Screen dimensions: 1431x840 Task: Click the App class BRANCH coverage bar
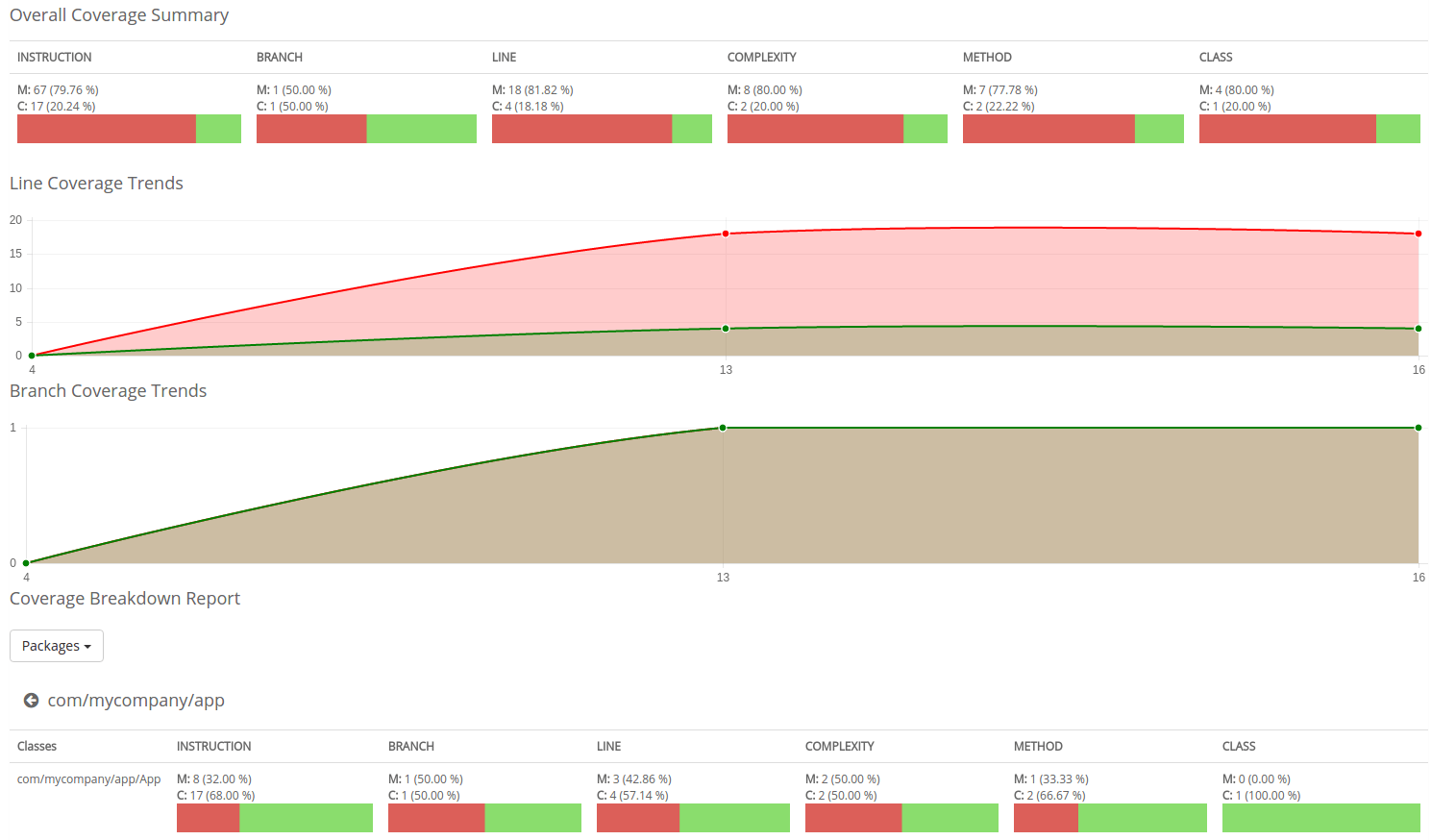click(484, 818)
